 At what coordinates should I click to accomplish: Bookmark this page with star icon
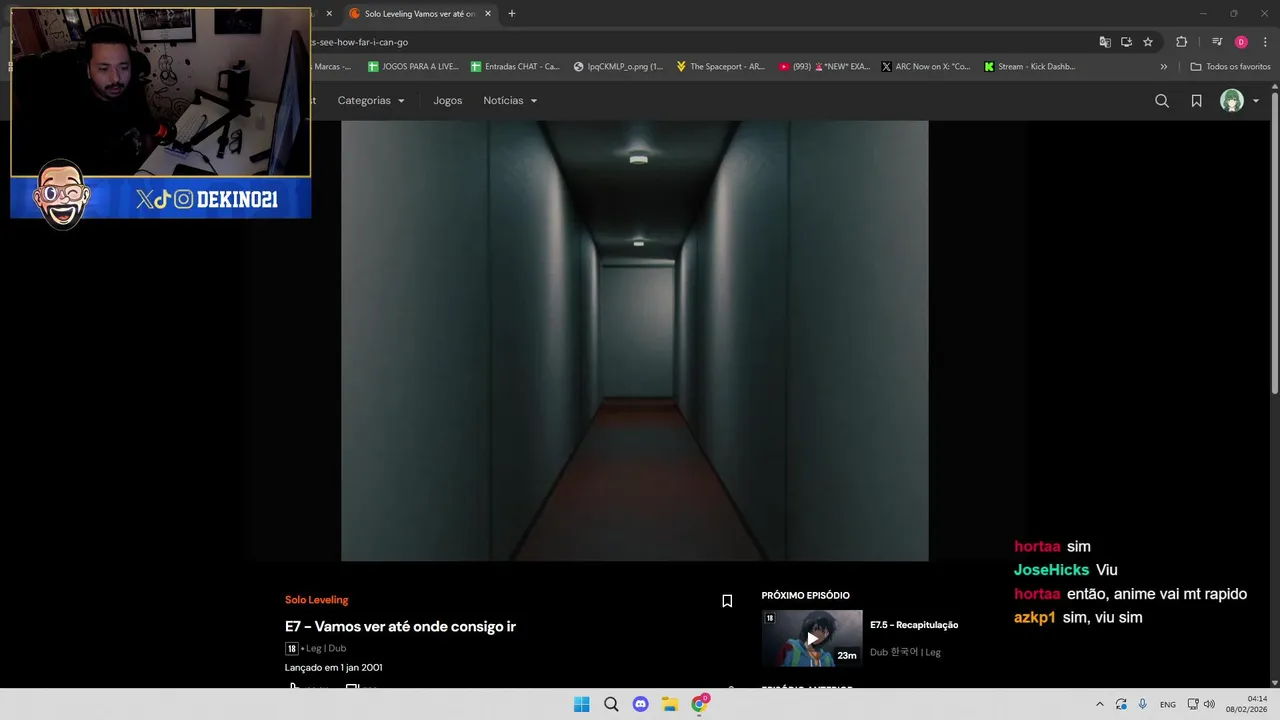pyautogui.click(x=1148, y=42)
